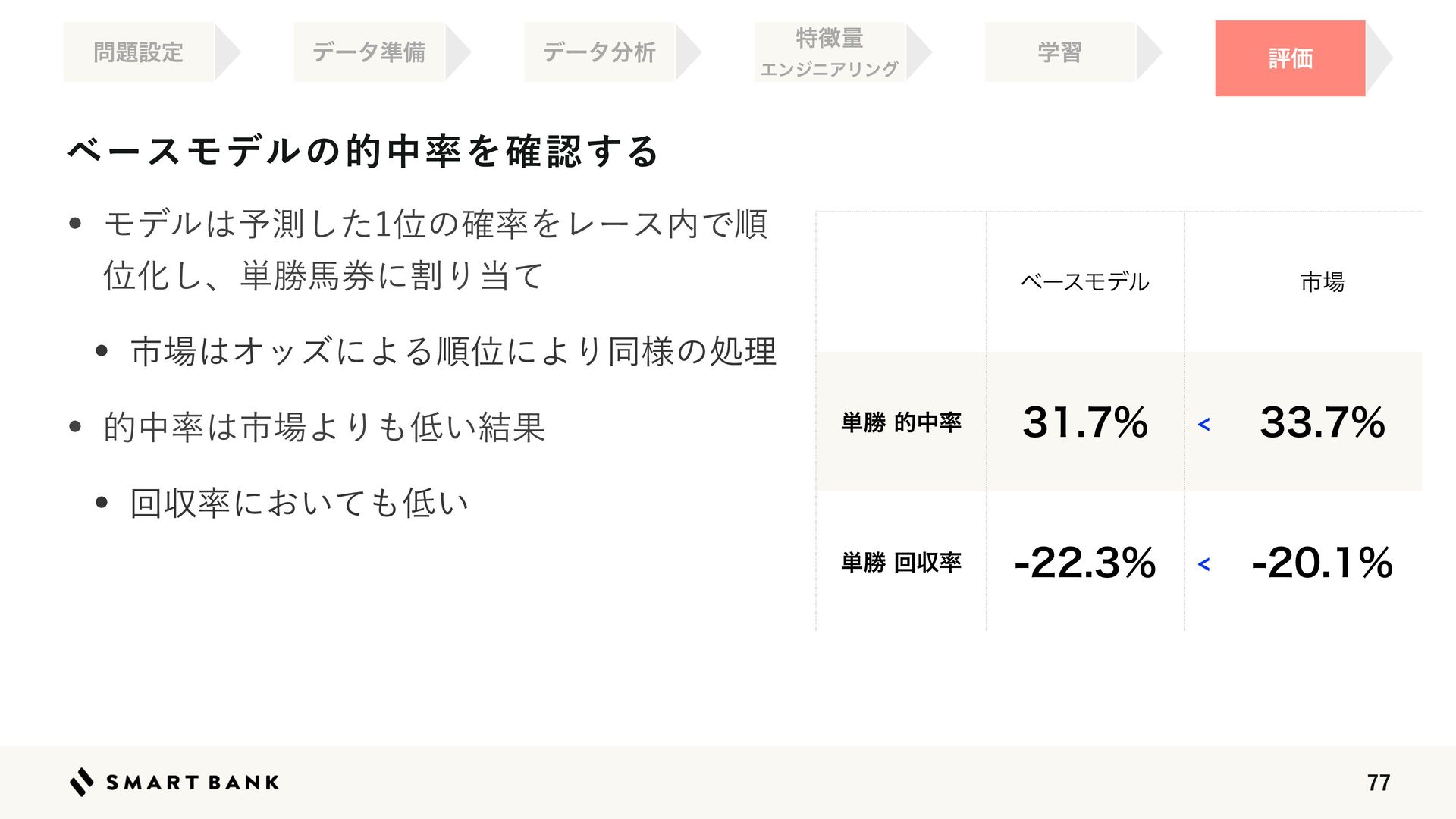Click the blue less-than sign beside 33.7%
The height and width of the screenshot is (819, 1456).
pos(1203,425)
